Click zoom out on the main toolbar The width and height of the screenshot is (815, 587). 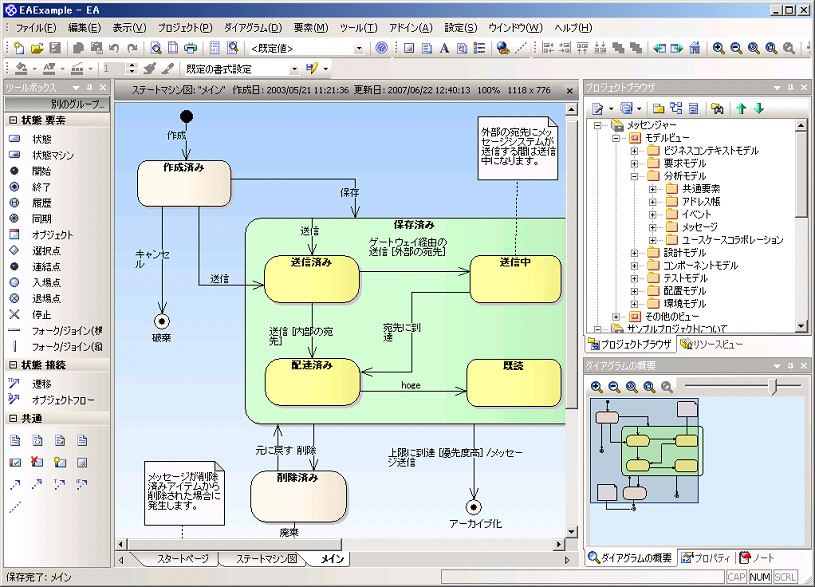(x=736, y=48)
